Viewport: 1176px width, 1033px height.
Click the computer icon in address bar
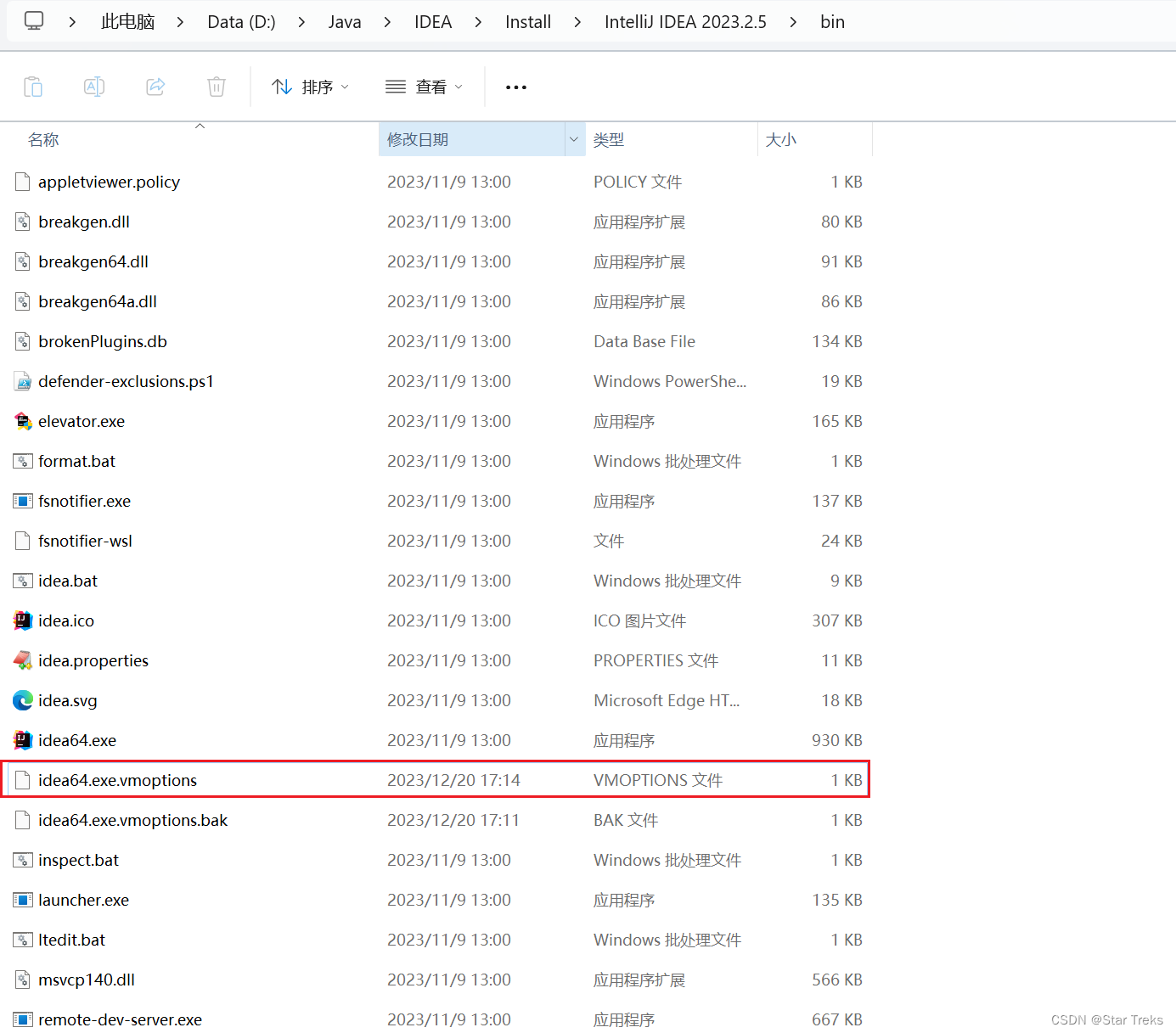34,21
